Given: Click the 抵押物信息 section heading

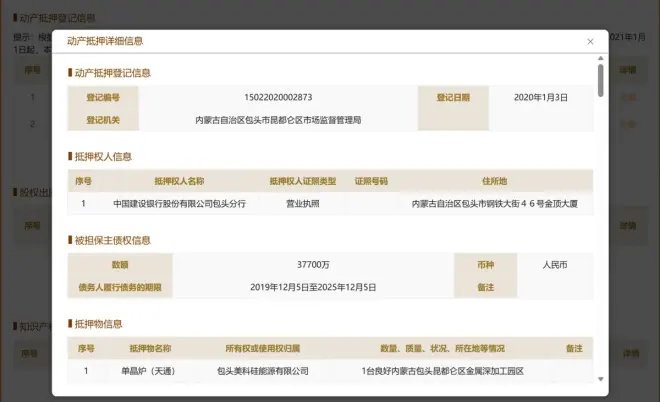Looking at the screenshot, I should (97, 325).
